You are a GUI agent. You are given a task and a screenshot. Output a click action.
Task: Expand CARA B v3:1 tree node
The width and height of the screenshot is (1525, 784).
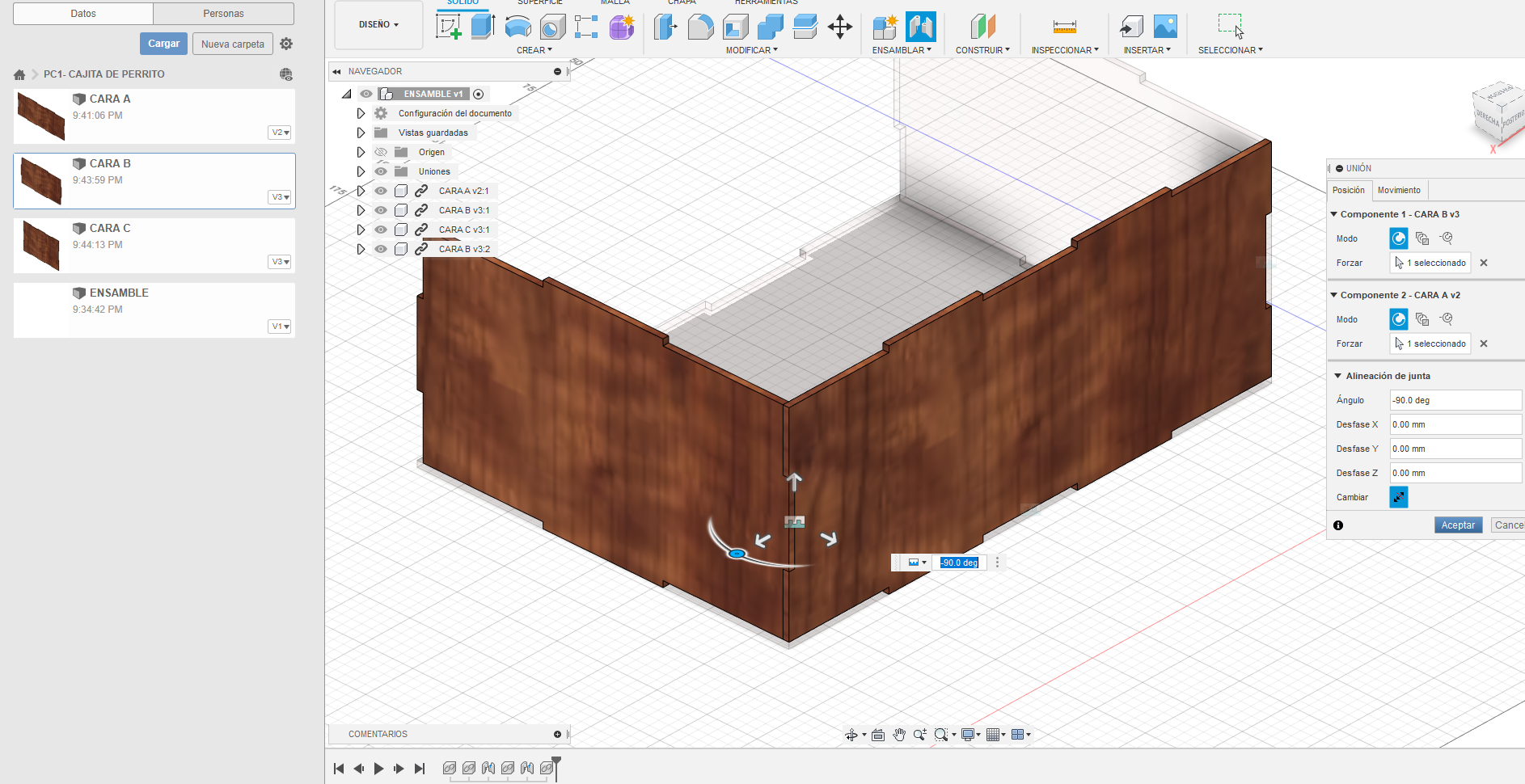[361, 210]
